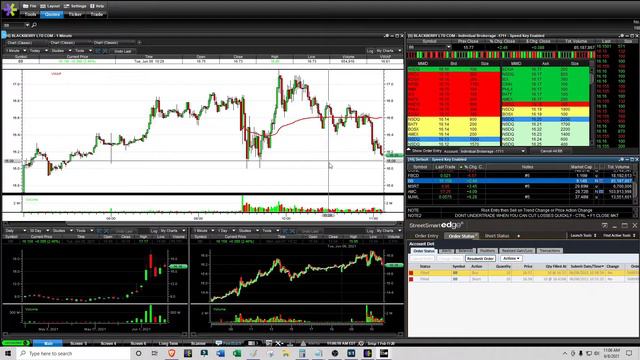Click the red status square in second order row
Screen dimensions: 640x360
pyautogui.click(x=411, y=279)
